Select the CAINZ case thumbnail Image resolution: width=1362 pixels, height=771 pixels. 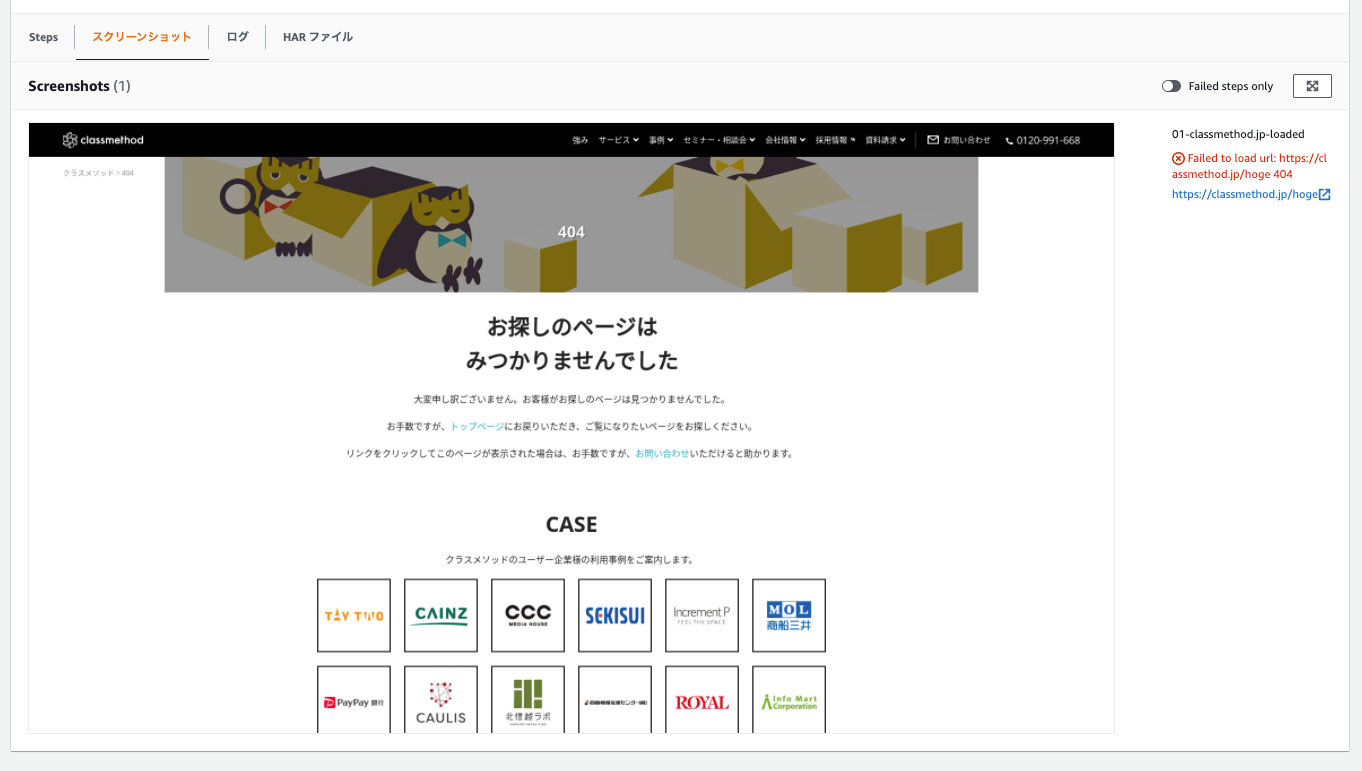click(441, 615)
